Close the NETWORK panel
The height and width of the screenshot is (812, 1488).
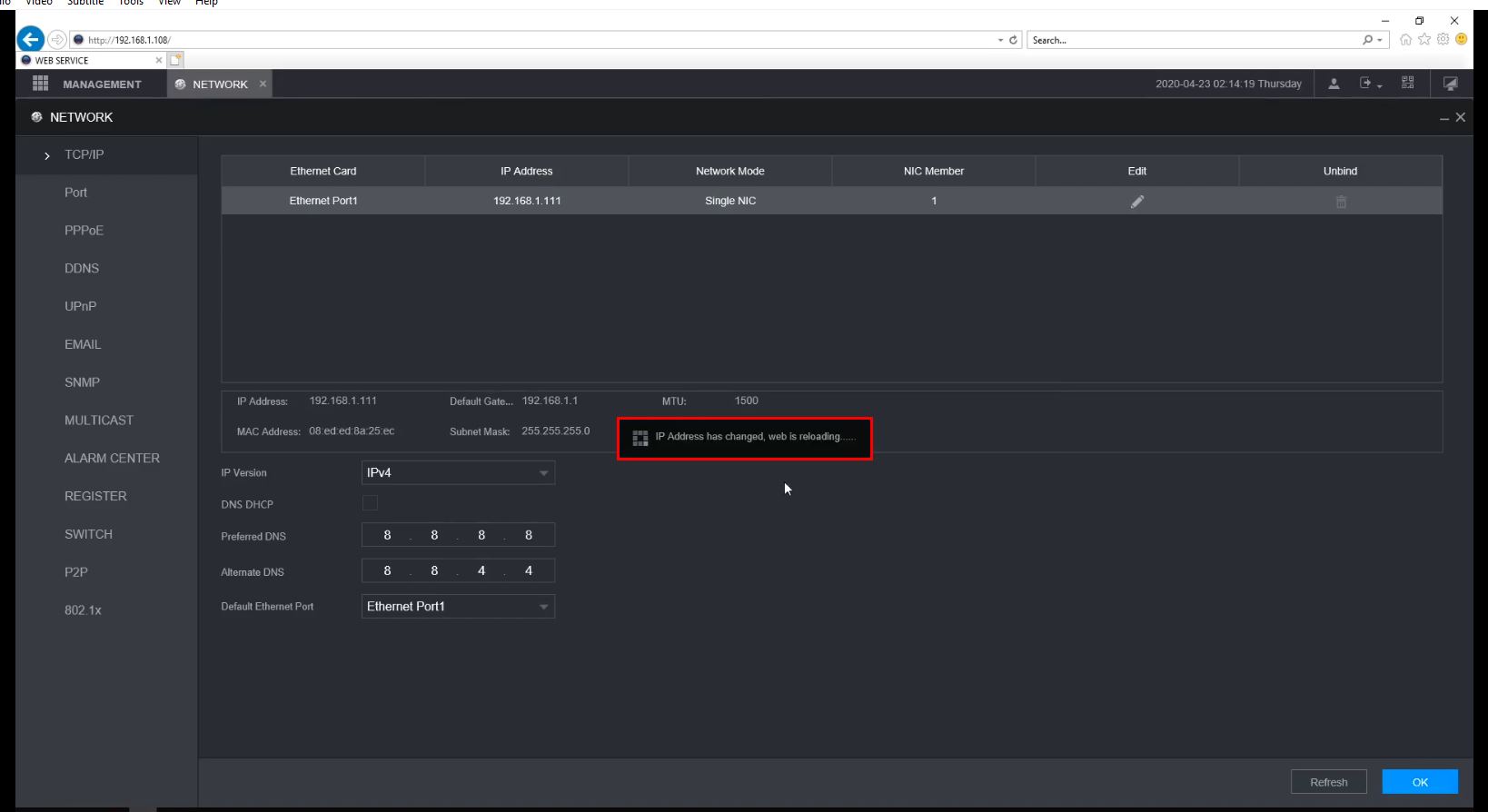coord(1461,117)
